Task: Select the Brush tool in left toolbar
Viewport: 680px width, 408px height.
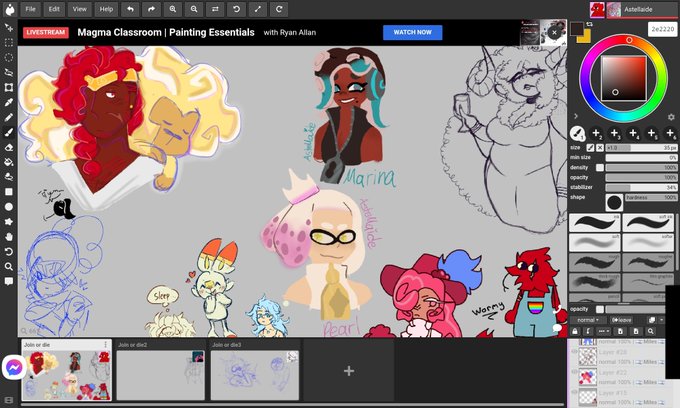Action: 9,132
